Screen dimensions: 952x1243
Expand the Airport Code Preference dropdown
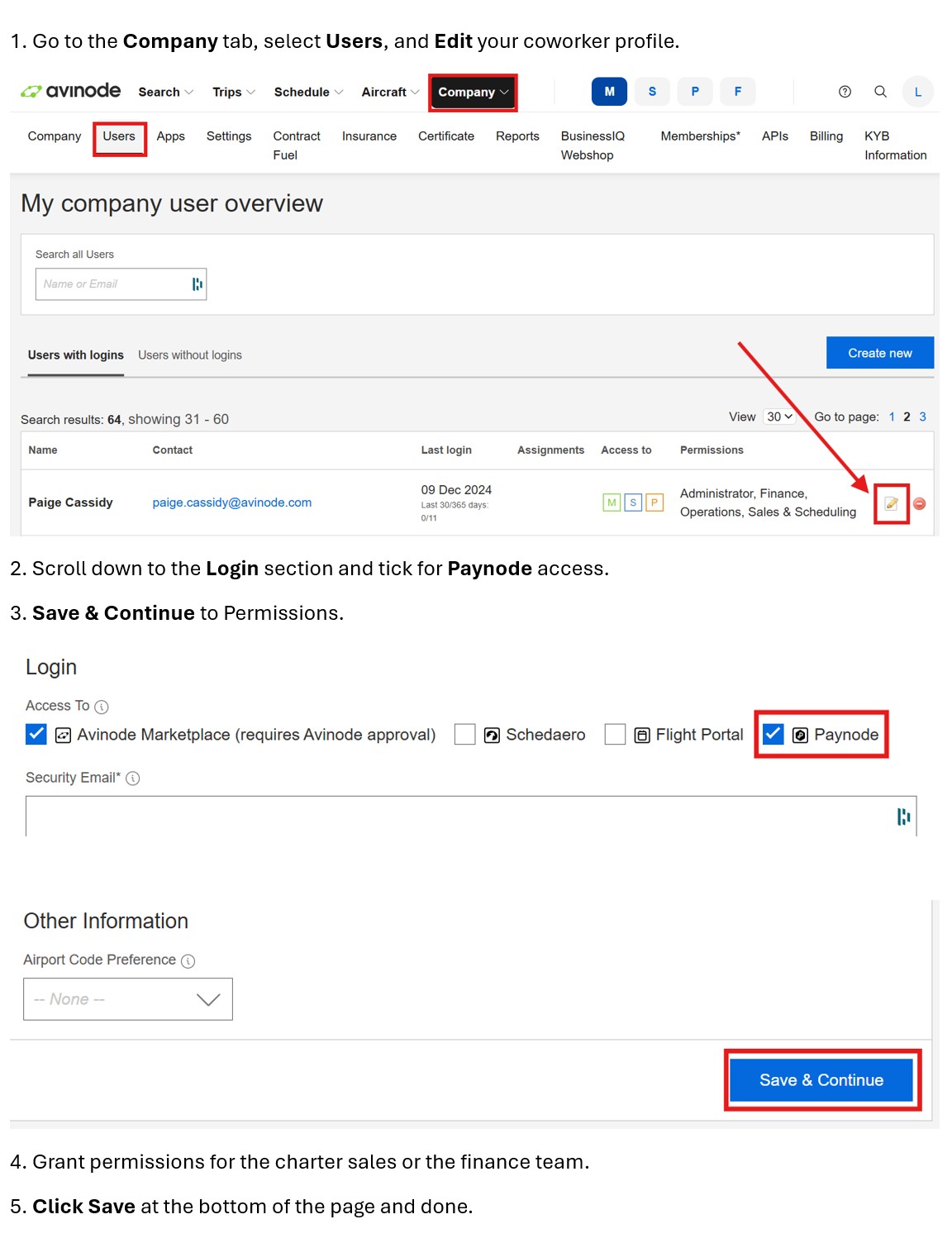click(128, 999)
